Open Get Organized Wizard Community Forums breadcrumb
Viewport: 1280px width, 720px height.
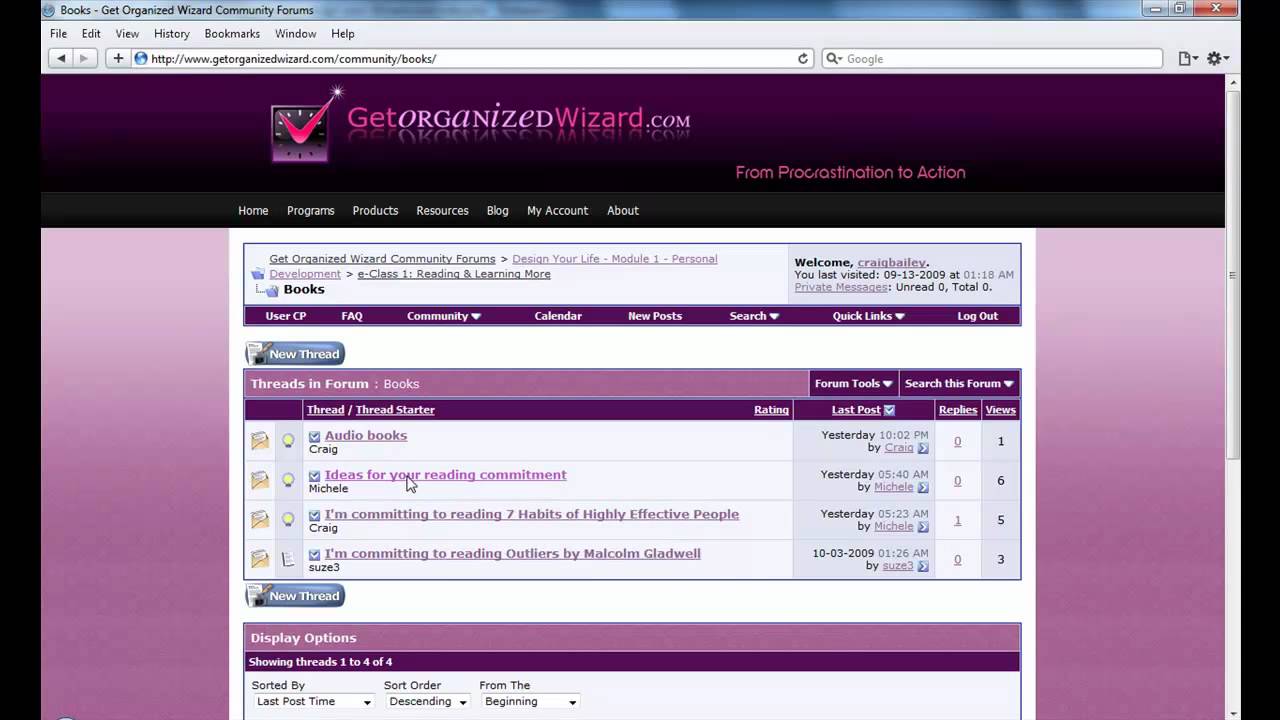click(382, 259)
